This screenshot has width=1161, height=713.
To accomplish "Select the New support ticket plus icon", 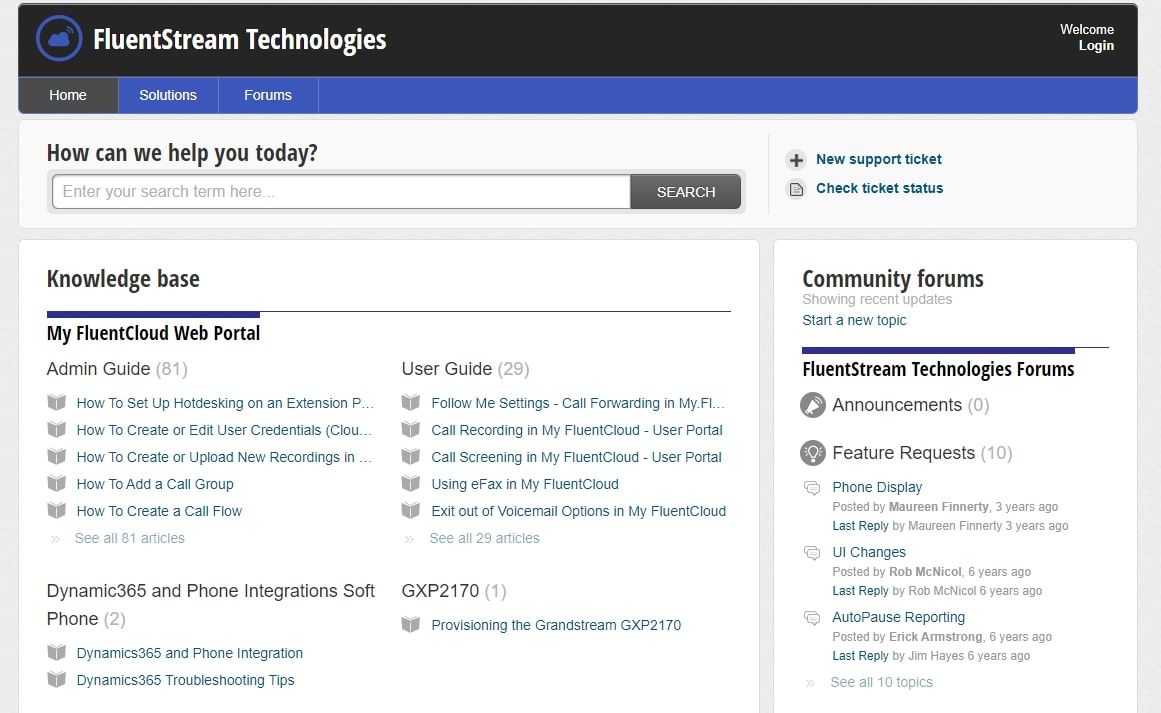I will [796, 159].
